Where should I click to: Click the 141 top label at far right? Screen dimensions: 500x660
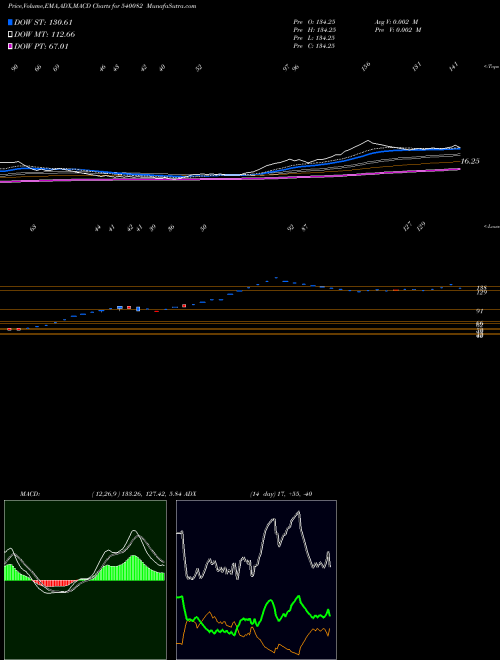[453, 67]
